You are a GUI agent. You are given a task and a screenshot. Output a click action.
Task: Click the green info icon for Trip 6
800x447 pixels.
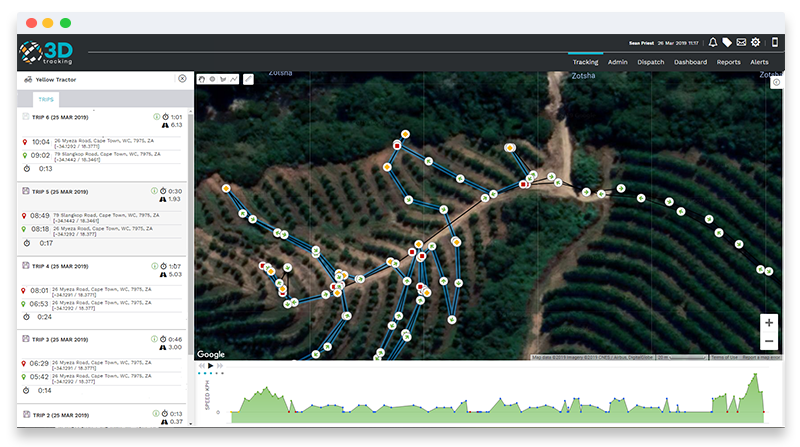point(157,117)
